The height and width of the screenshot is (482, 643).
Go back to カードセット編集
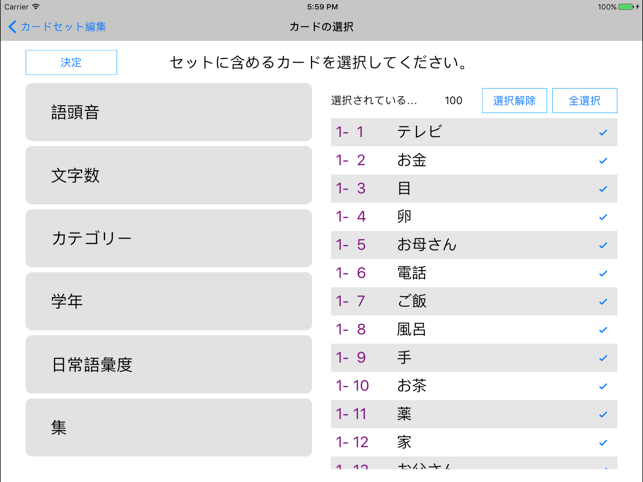57,27
